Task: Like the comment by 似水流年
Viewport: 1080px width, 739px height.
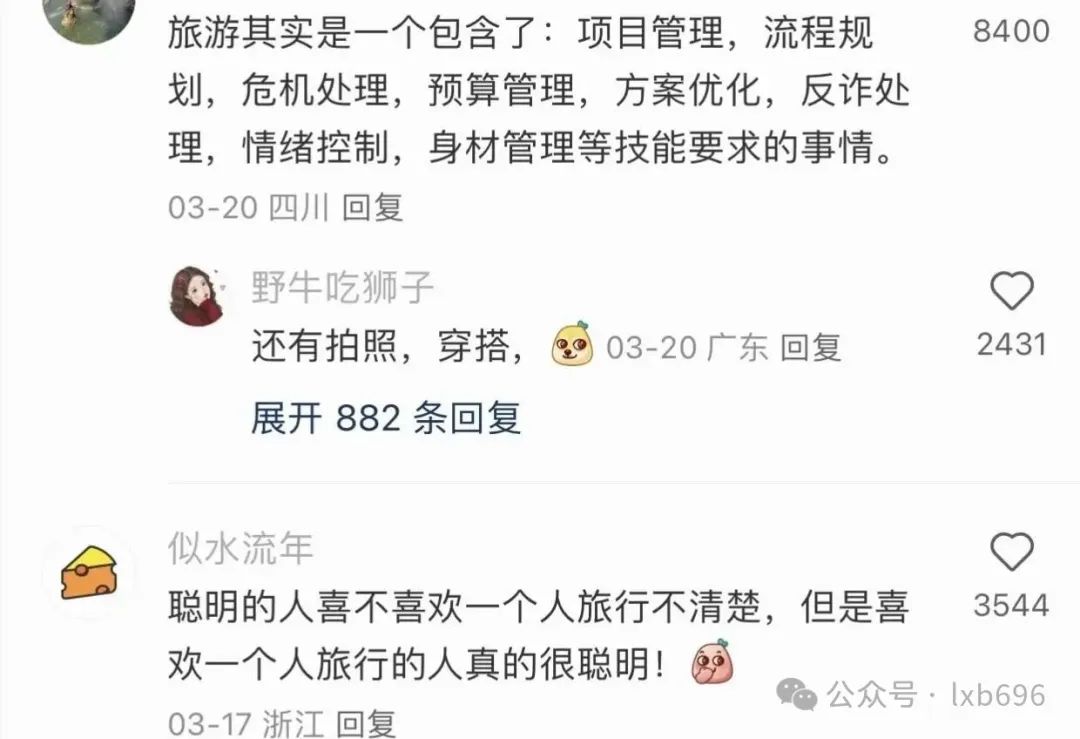Action: click(x=1012, y=552)
